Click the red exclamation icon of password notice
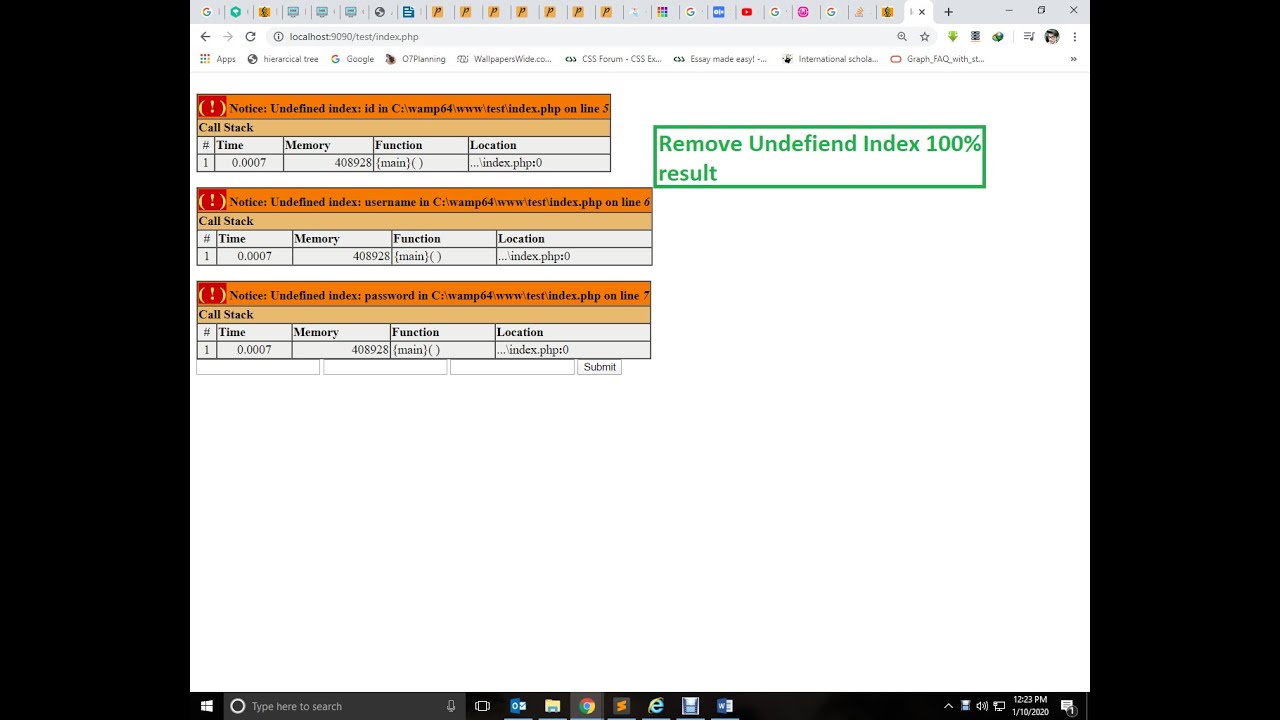 [x=212, y=294]
